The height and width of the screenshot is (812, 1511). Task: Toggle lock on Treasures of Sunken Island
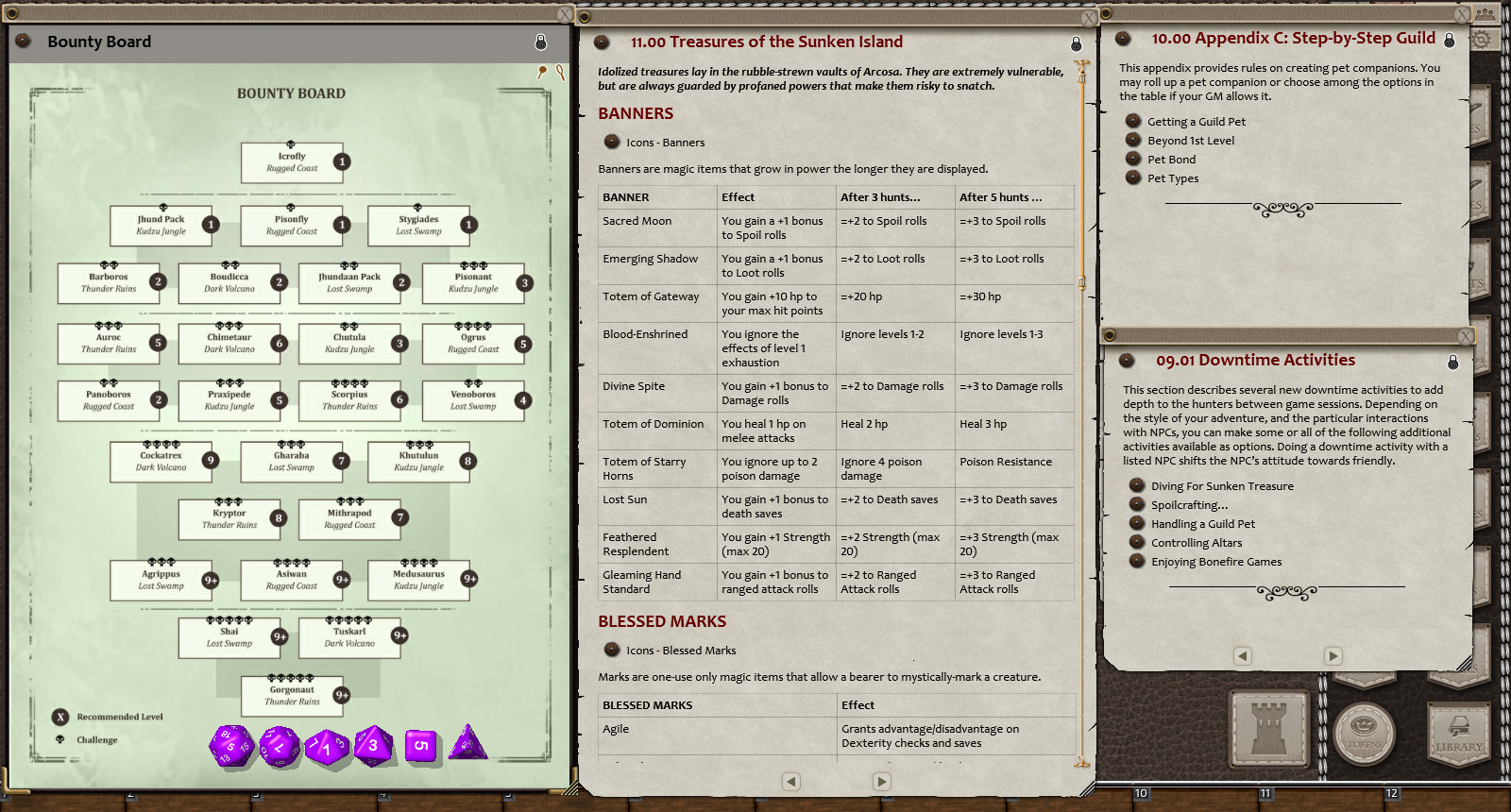coord(1076,44)
